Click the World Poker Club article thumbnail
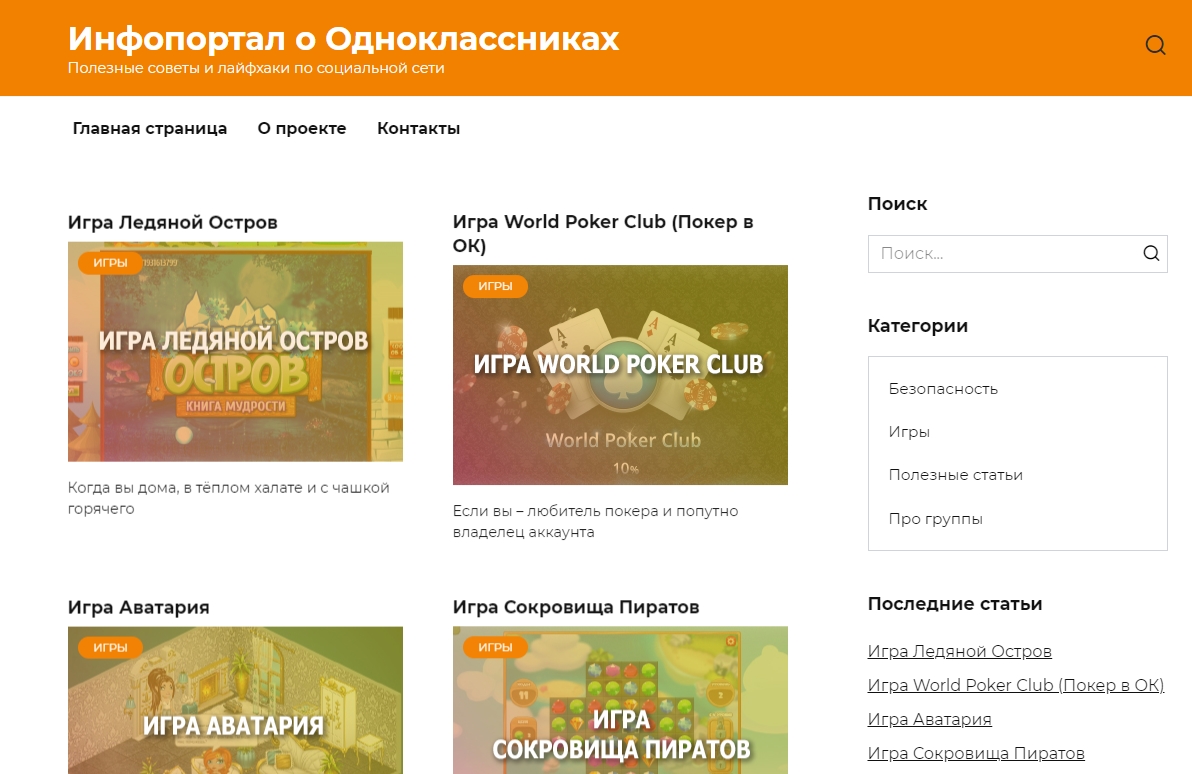This screenshot has width=1192, height=774. coord(620,375)
